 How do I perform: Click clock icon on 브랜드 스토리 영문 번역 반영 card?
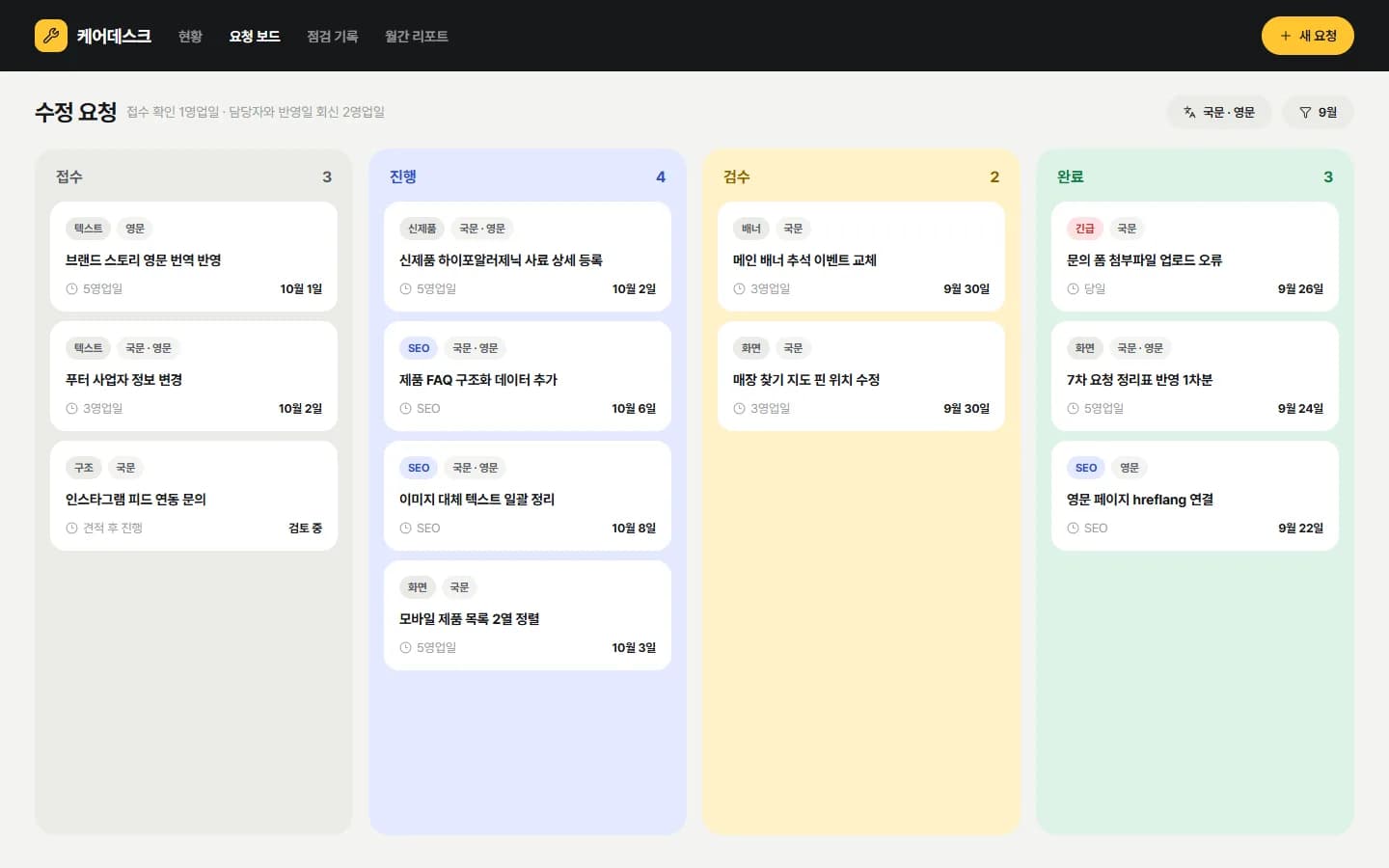pos(71,288)
